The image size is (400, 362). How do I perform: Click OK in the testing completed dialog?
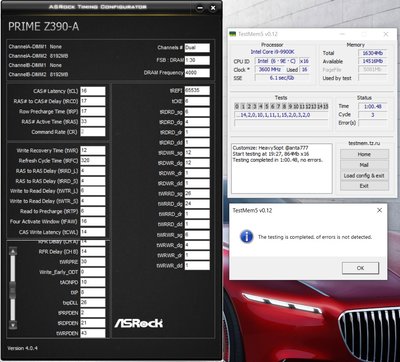pos(360,268)
